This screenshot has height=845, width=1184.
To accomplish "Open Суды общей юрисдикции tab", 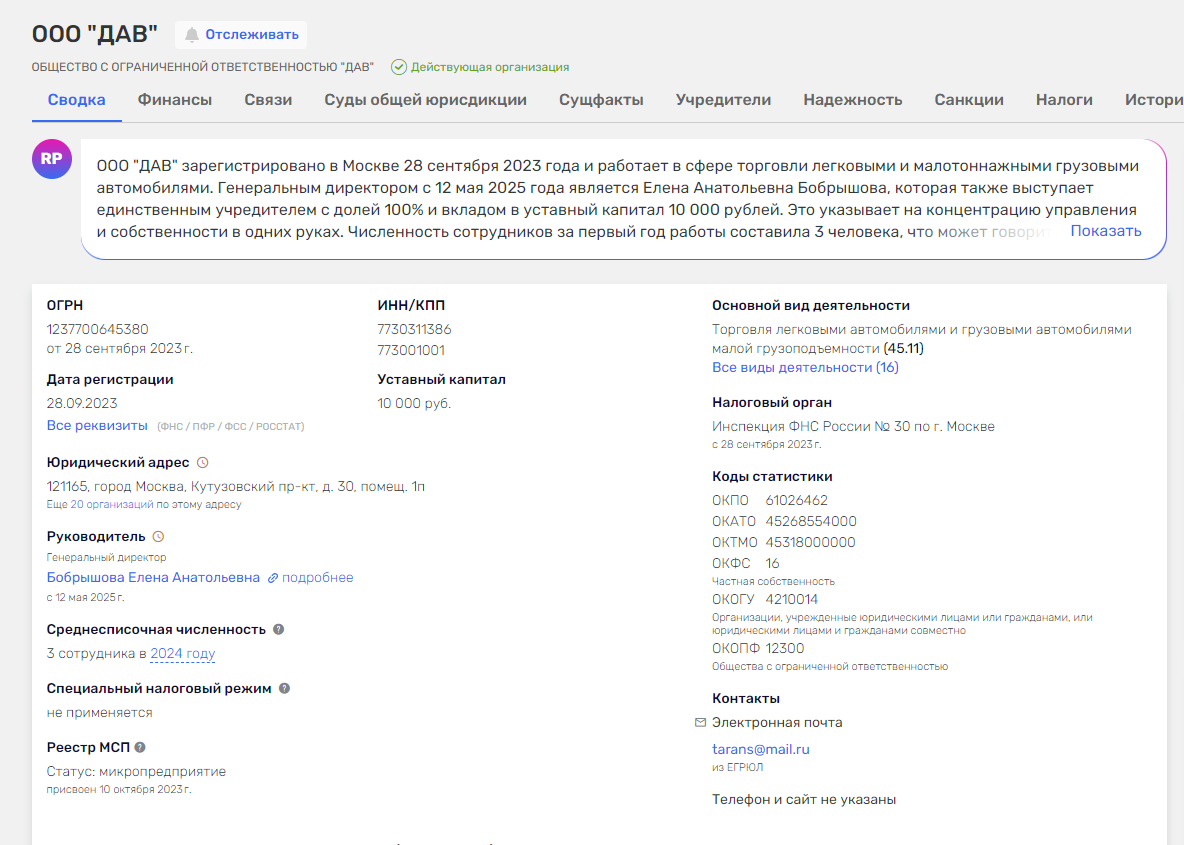I will (x=425, y=100).
